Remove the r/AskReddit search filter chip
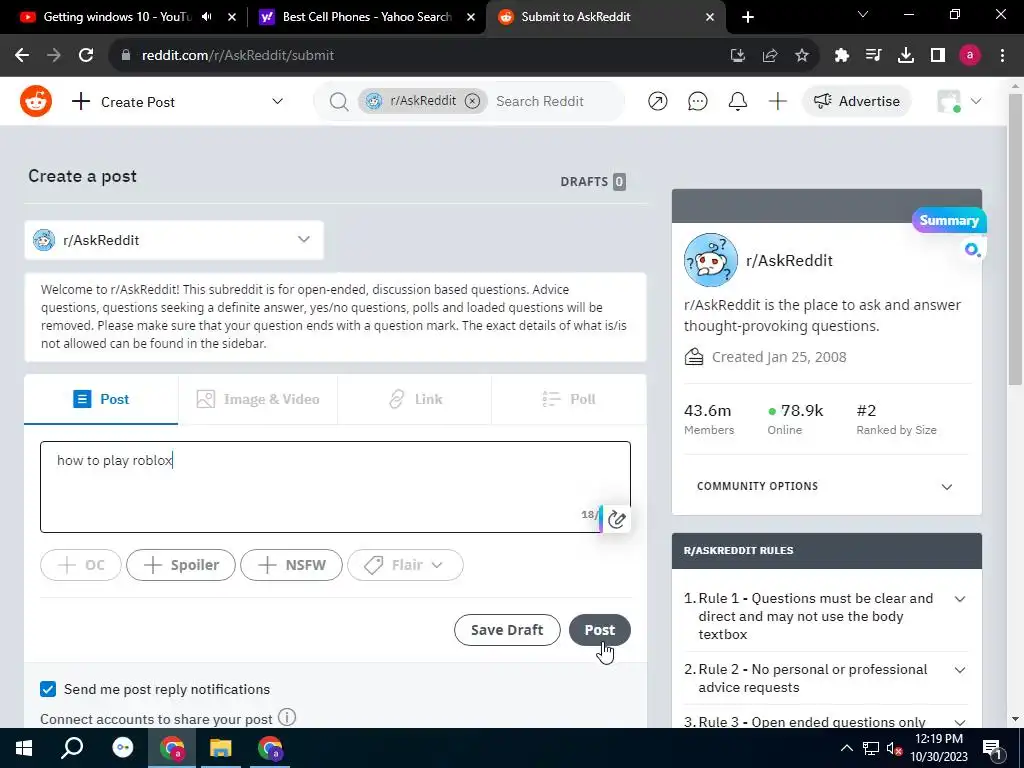1024x768 pixels. click(472, 101)
